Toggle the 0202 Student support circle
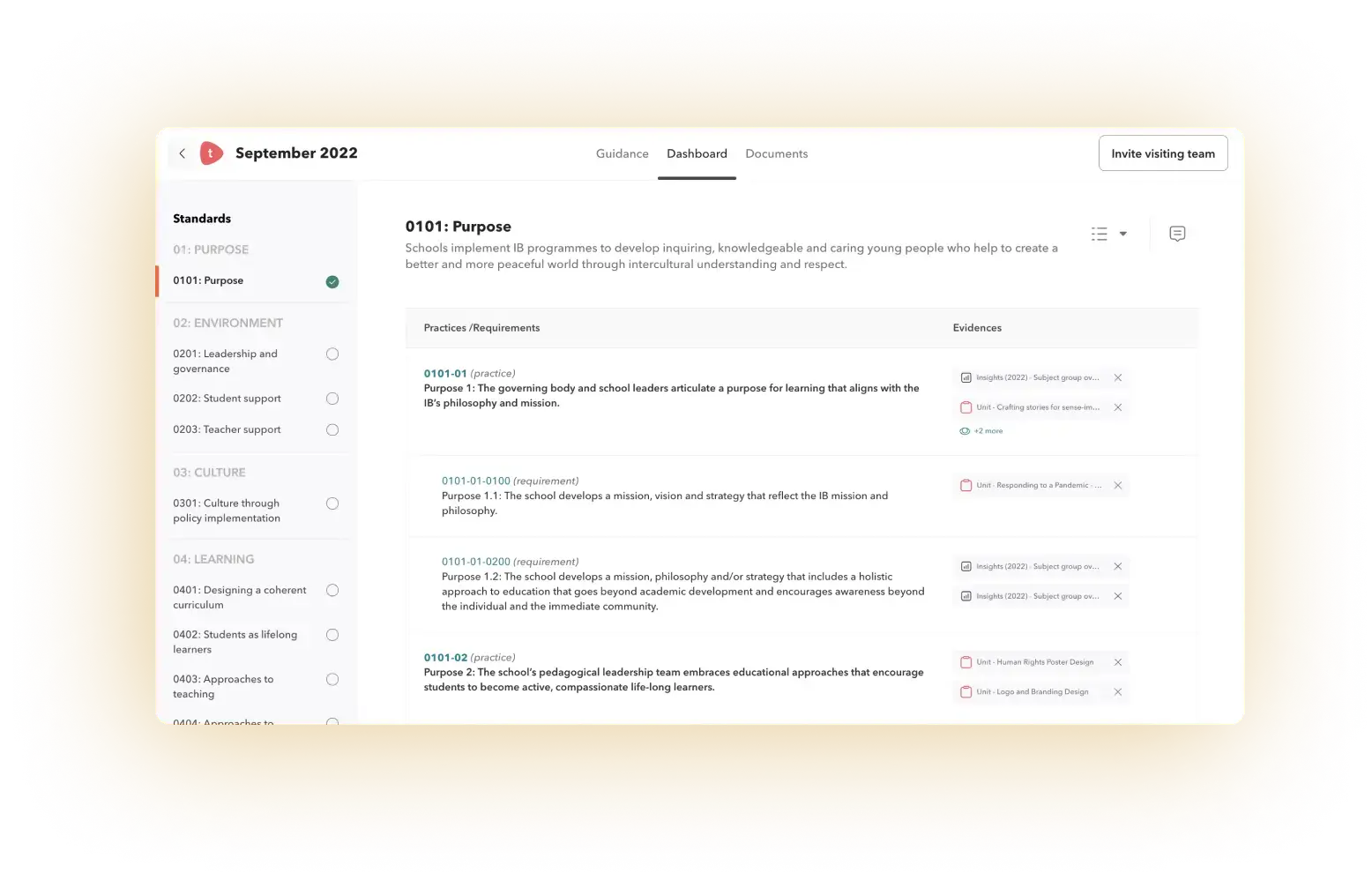 pos(332,399)
